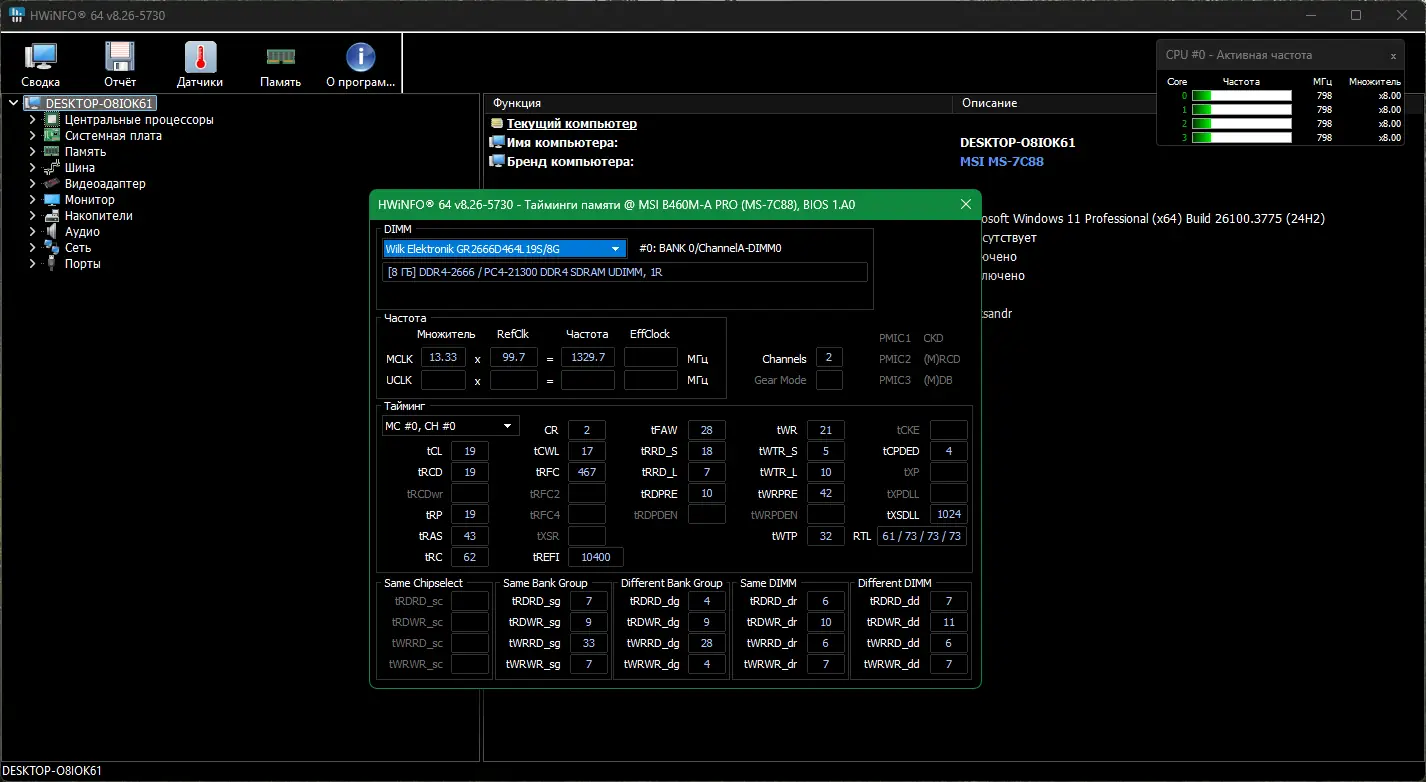The height and width of the screenshot is (782, 1426).
Task: Click the Core 3 frequency bar
Action: (x=1241, y=138)
